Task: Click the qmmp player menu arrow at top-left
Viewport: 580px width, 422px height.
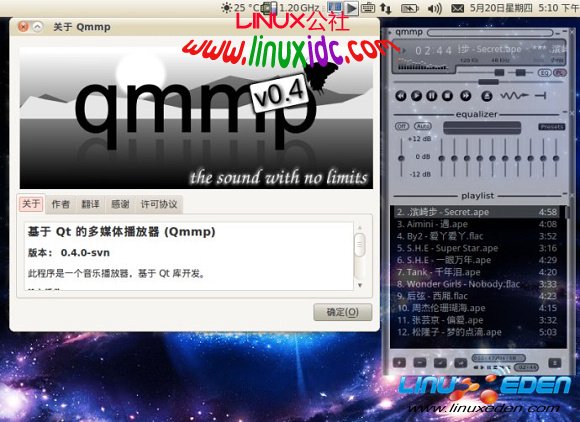Action: coord(390,32)
